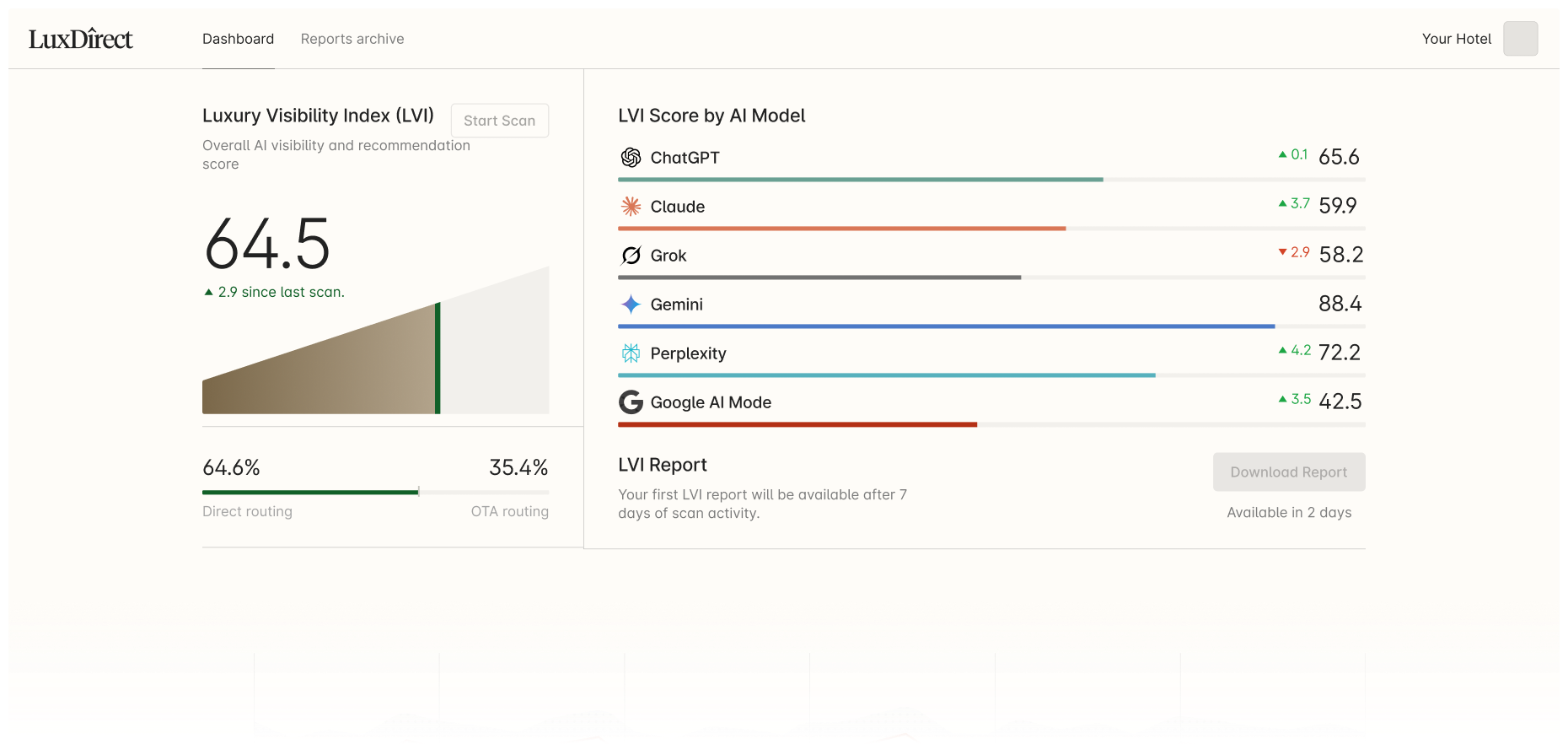Viewport: 1568px width, 744px height.
Task: Click the Grok 2.9 decrease indicator
Action: tap(1294, 252)
